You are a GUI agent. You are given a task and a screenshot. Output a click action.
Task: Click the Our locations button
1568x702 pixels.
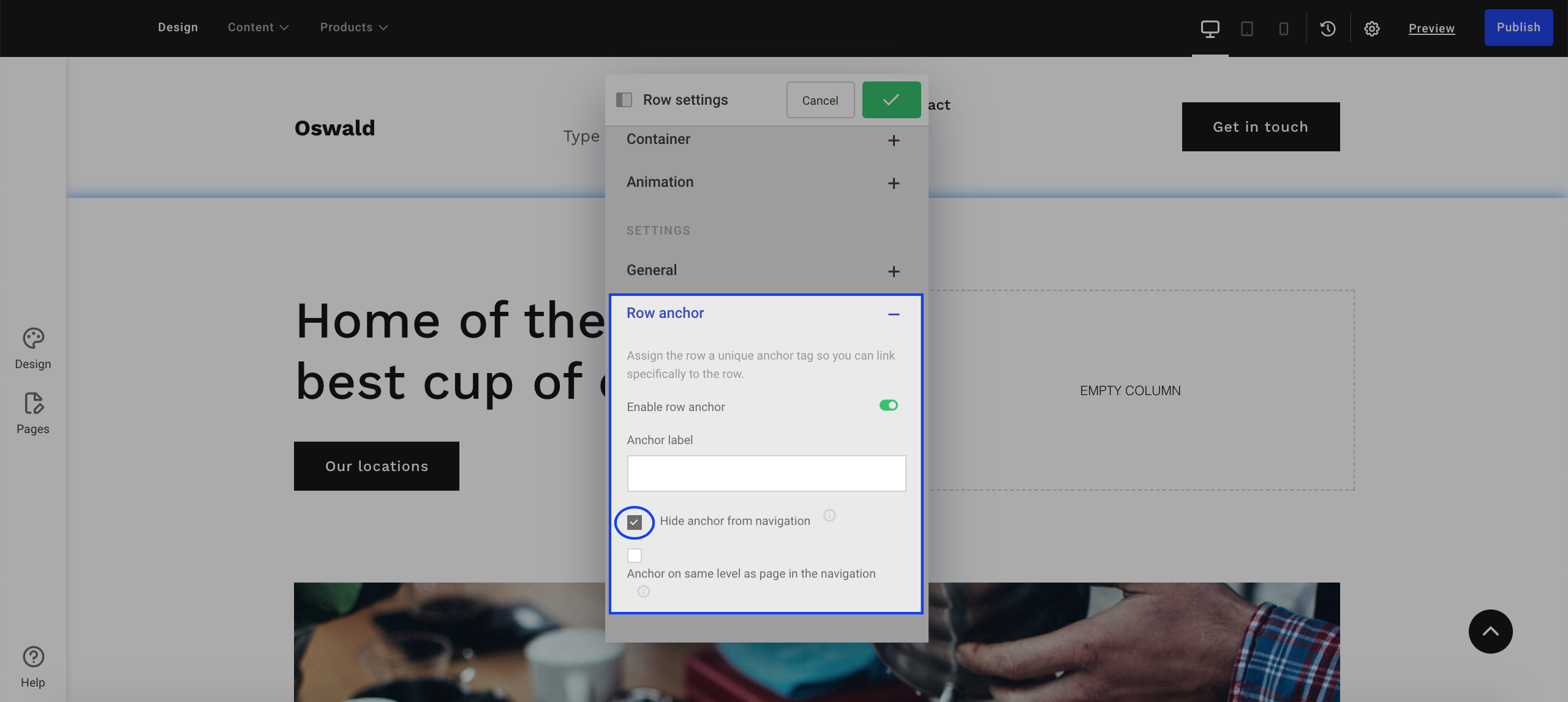(377, 466)
